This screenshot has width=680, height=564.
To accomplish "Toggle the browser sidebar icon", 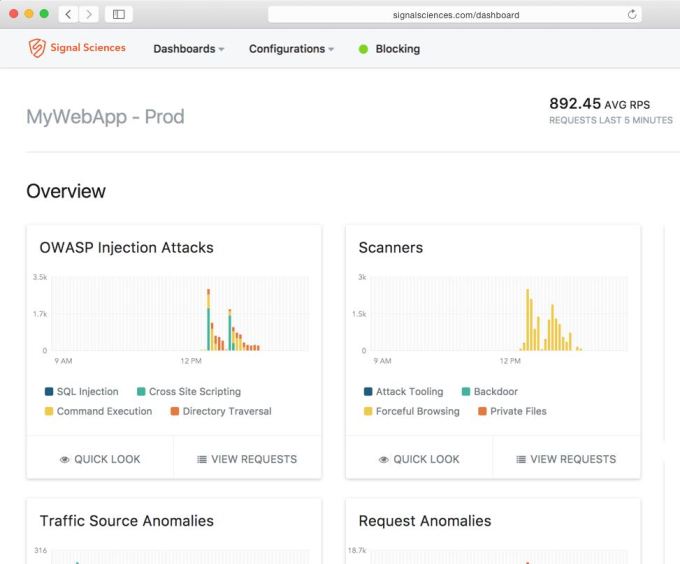I will (119, 15).
